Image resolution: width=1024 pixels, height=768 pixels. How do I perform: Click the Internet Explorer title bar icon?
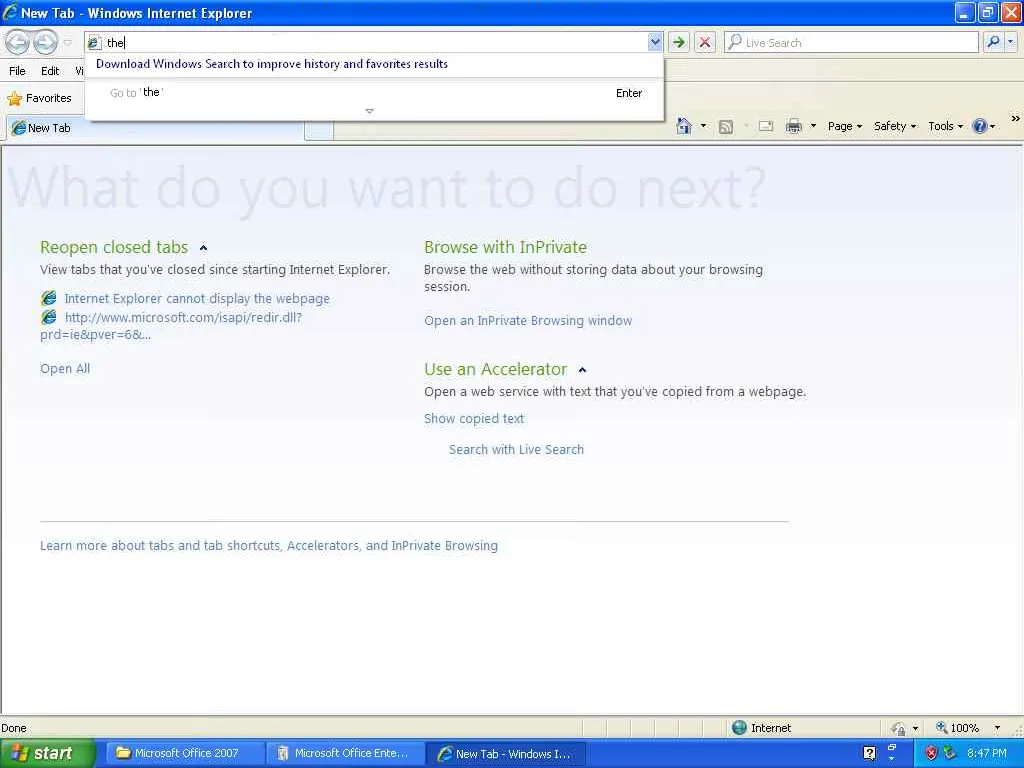tap(10, 12)
